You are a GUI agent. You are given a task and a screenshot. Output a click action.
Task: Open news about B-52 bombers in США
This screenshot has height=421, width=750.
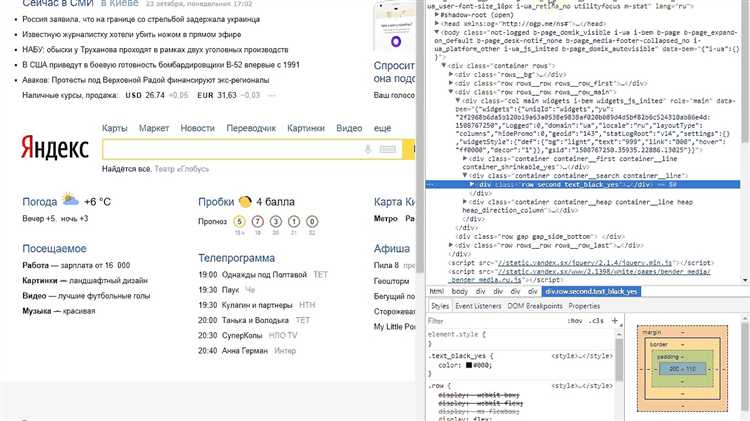pos(161,65)
